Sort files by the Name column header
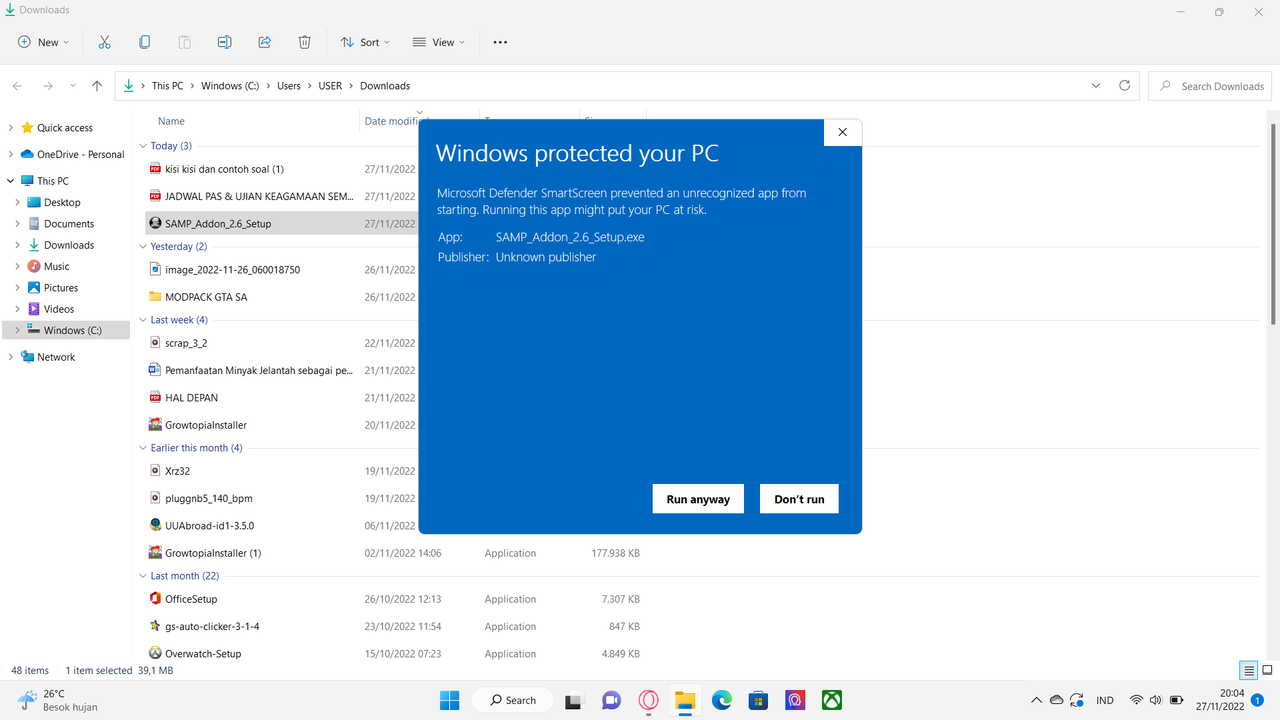This screenshot has width=1280, height=720. 171,121
